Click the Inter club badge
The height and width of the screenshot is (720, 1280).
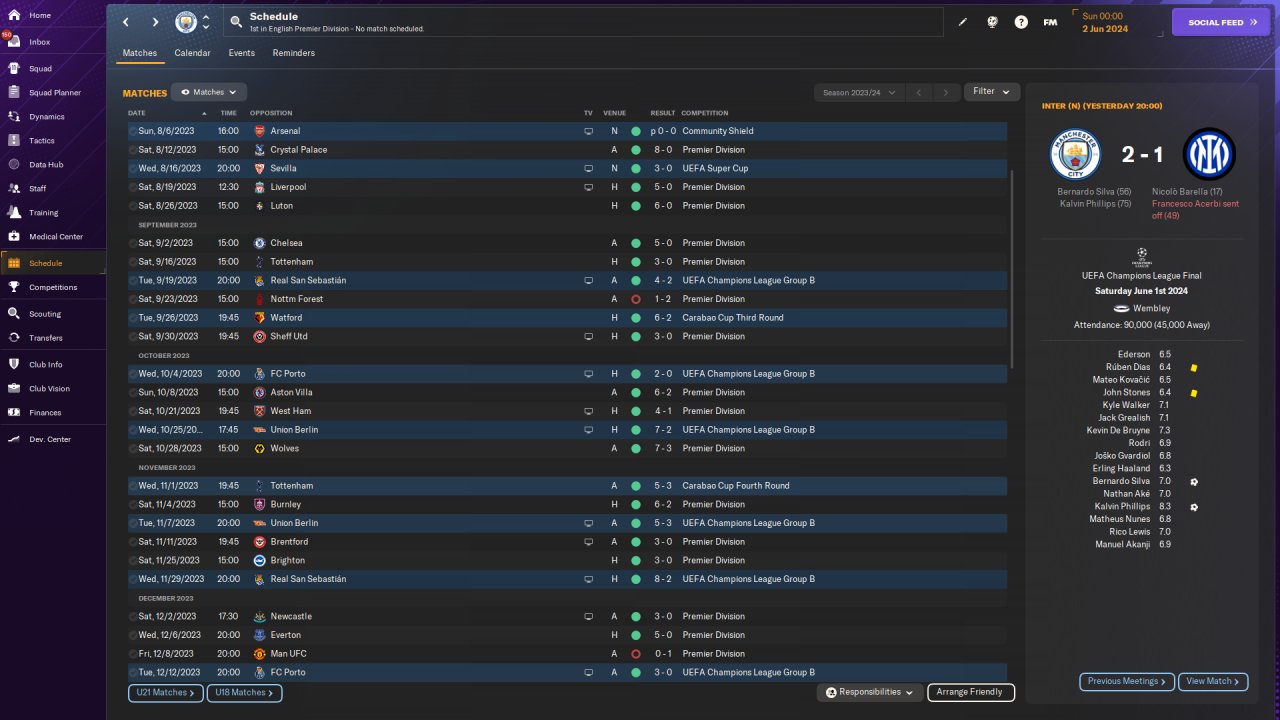point(1209,154)
